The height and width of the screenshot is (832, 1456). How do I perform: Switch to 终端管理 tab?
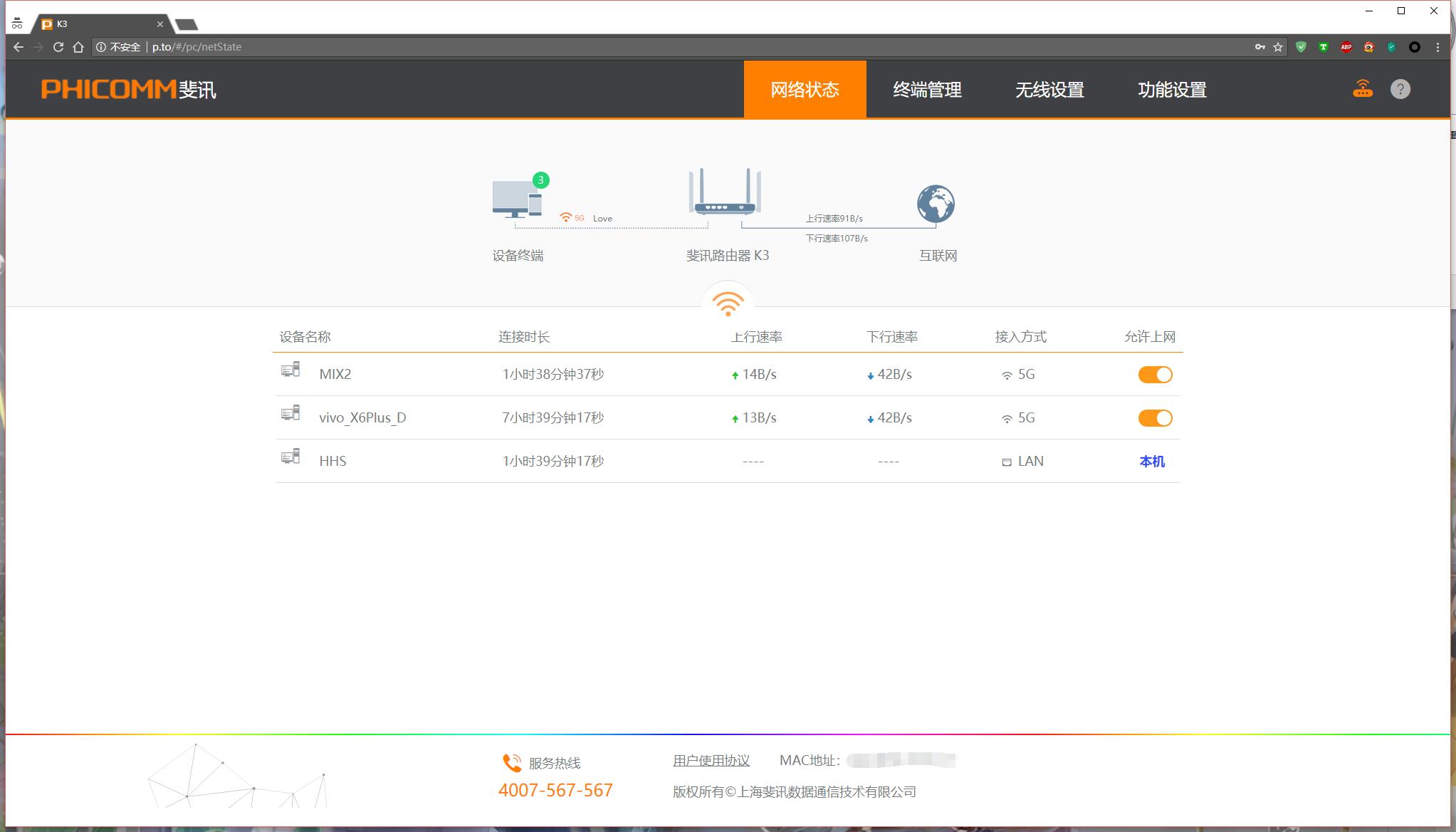click(x=927, y=90)
